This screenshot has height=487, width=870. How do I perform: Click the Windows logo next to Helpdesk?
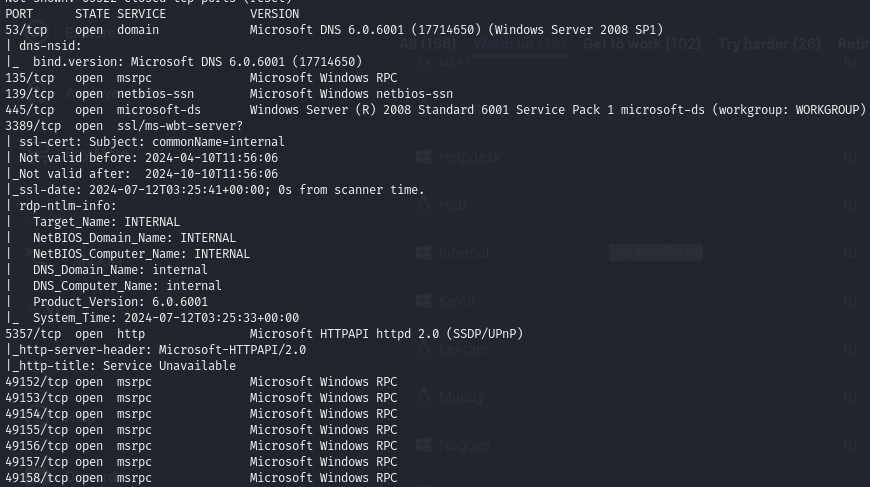pyautogui.click(x=423, y=157)
